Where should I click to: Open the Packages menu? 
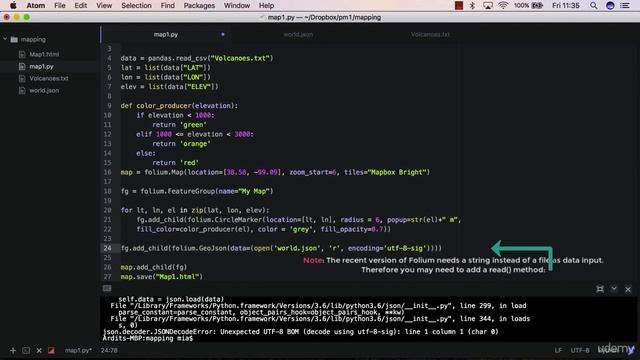(199, 5)
